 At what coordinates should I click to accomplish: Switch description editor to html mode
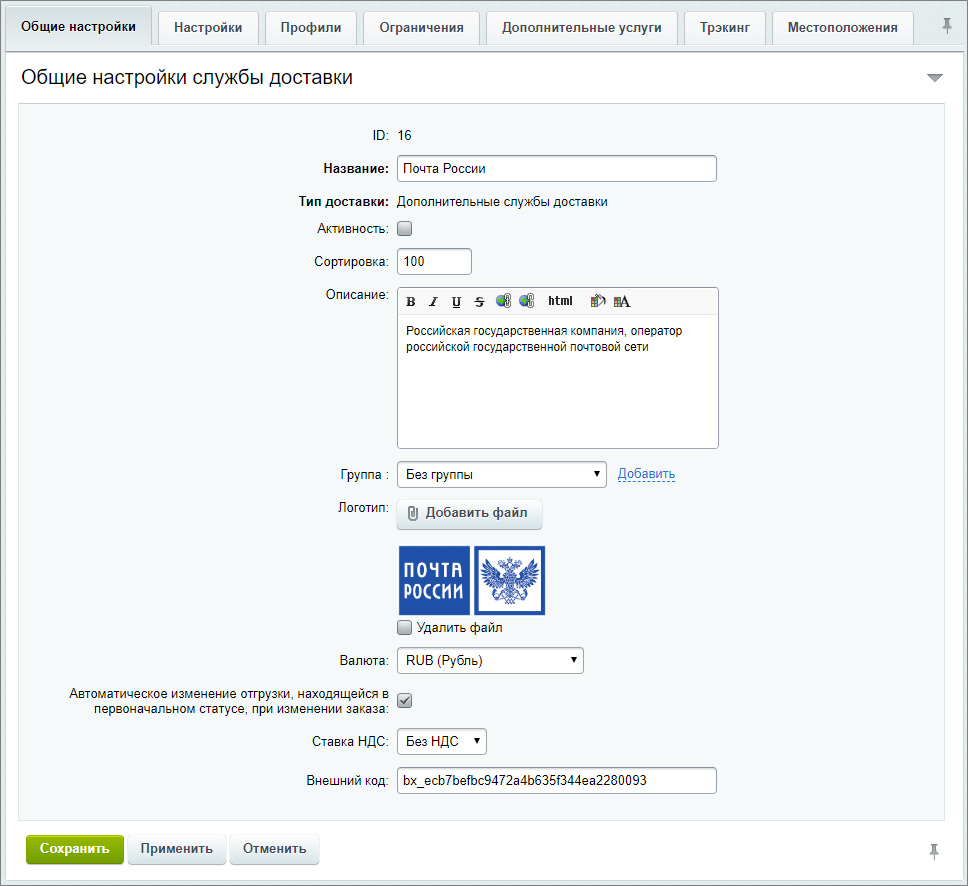[560, 301]
